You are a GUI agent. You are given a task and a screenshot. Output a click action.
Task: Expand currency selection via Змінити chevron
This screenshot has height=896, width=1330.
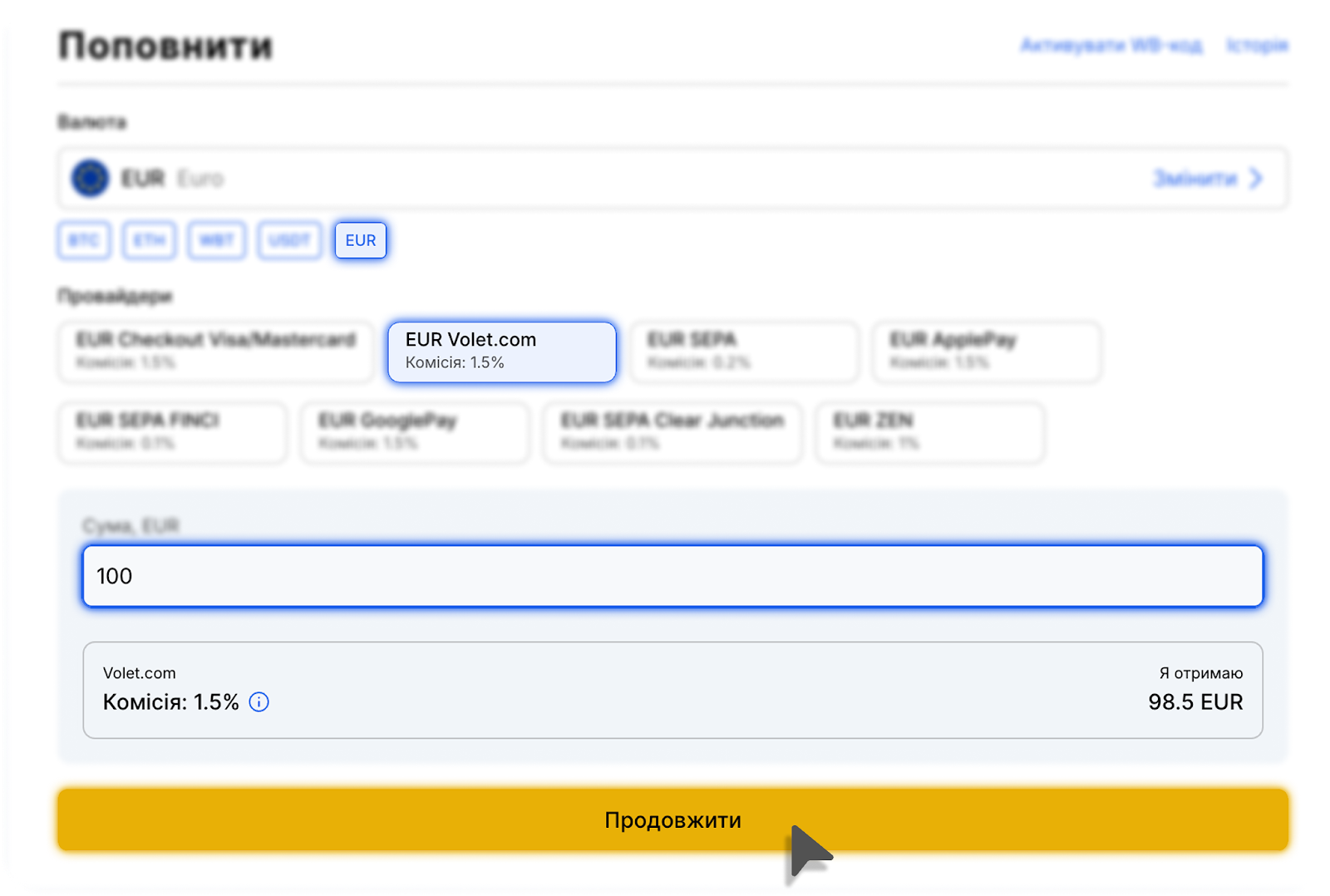[x=1255, y=178]
